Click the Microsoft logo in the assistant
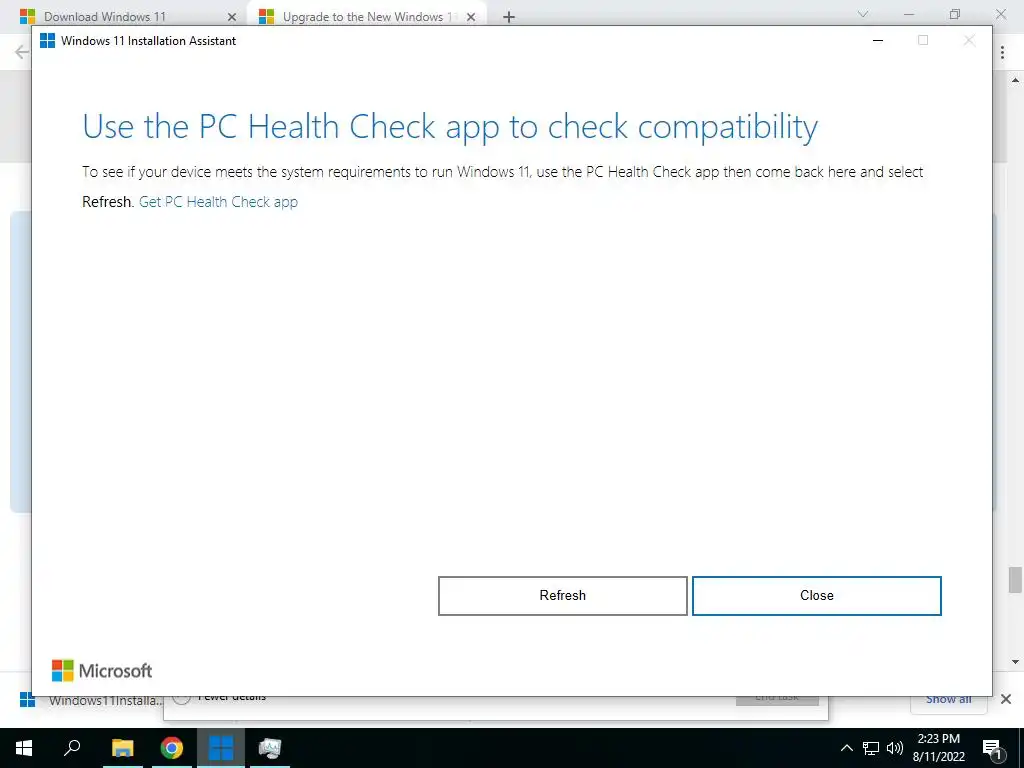The width and height of the screenshot is (1024, 768). (102, 671)
